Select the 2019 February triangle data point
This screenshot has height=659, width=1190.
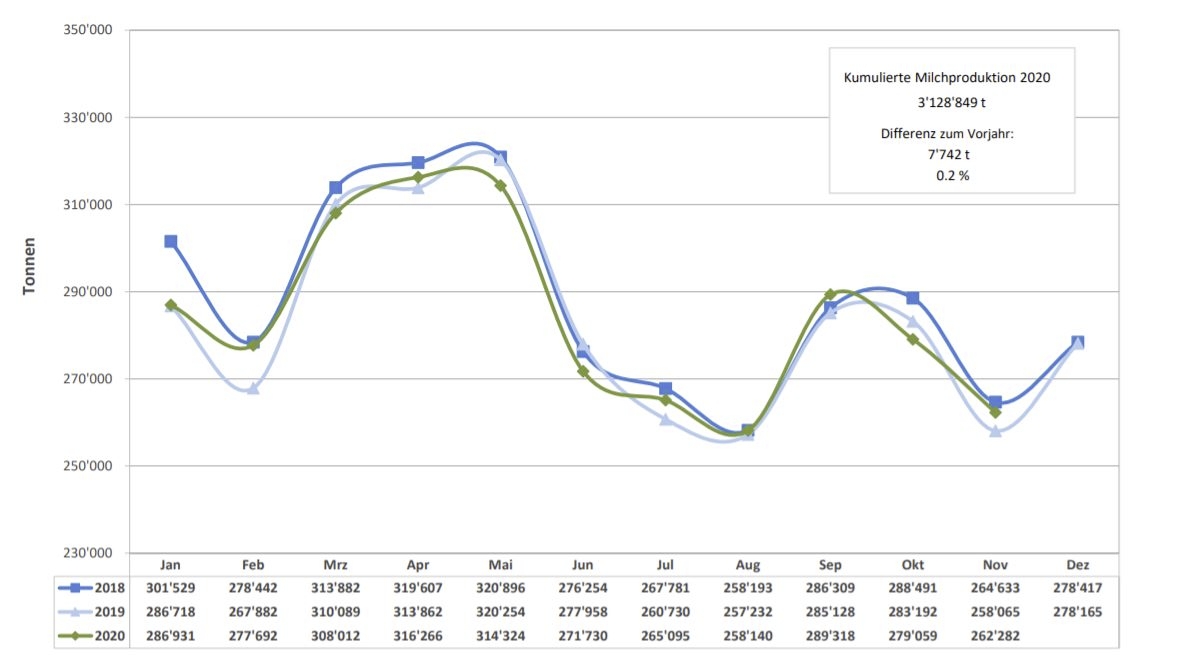click(253, 388)
